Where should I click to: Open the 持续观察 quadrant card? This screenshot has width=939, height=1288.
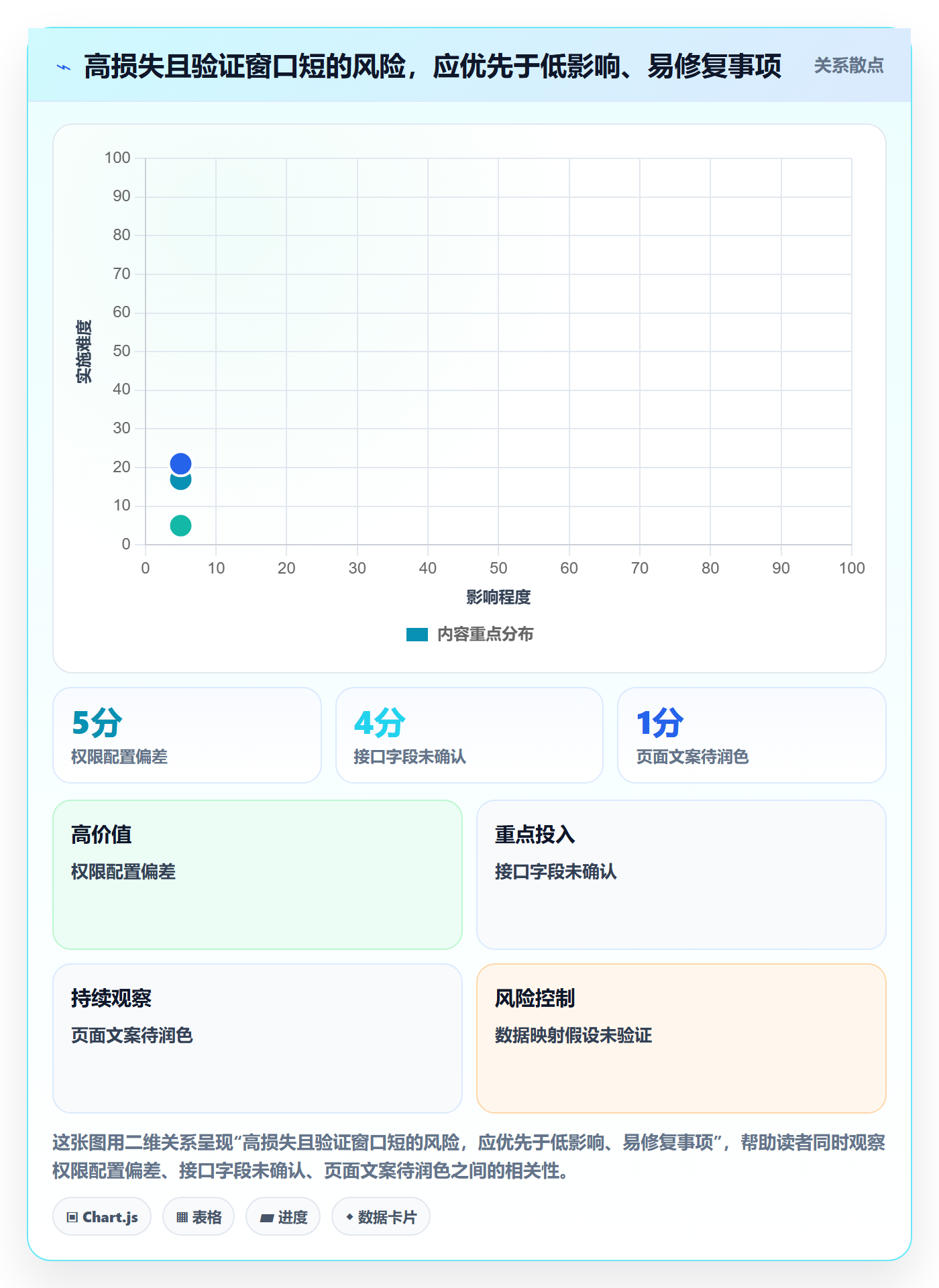(x=258, y=1038)
